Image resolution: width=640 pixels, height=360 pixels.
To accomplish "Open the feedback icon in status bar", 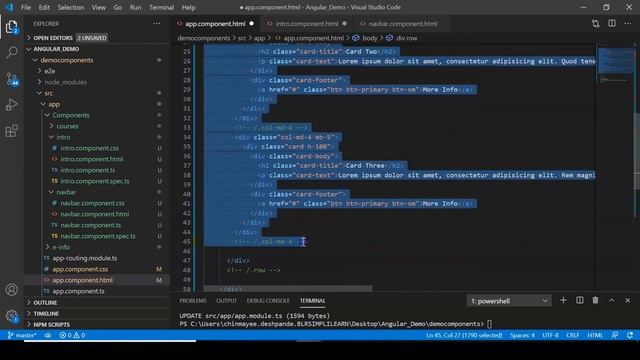I will 615,335.
